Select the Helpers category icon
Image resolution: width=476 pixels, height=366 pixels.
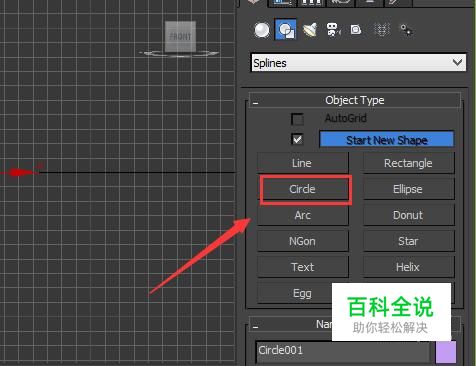pyautogui.click(x=356, y=30)
